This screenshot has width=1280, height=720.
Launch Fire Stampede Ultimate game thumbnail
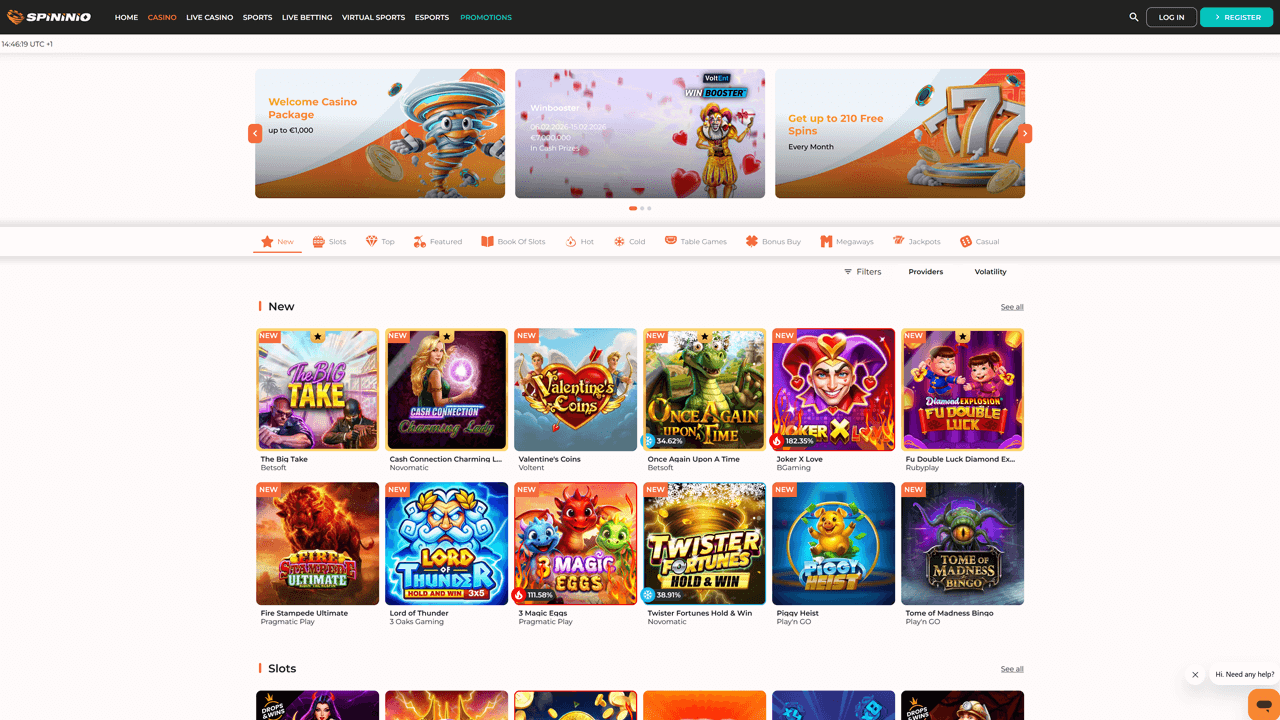318,544
